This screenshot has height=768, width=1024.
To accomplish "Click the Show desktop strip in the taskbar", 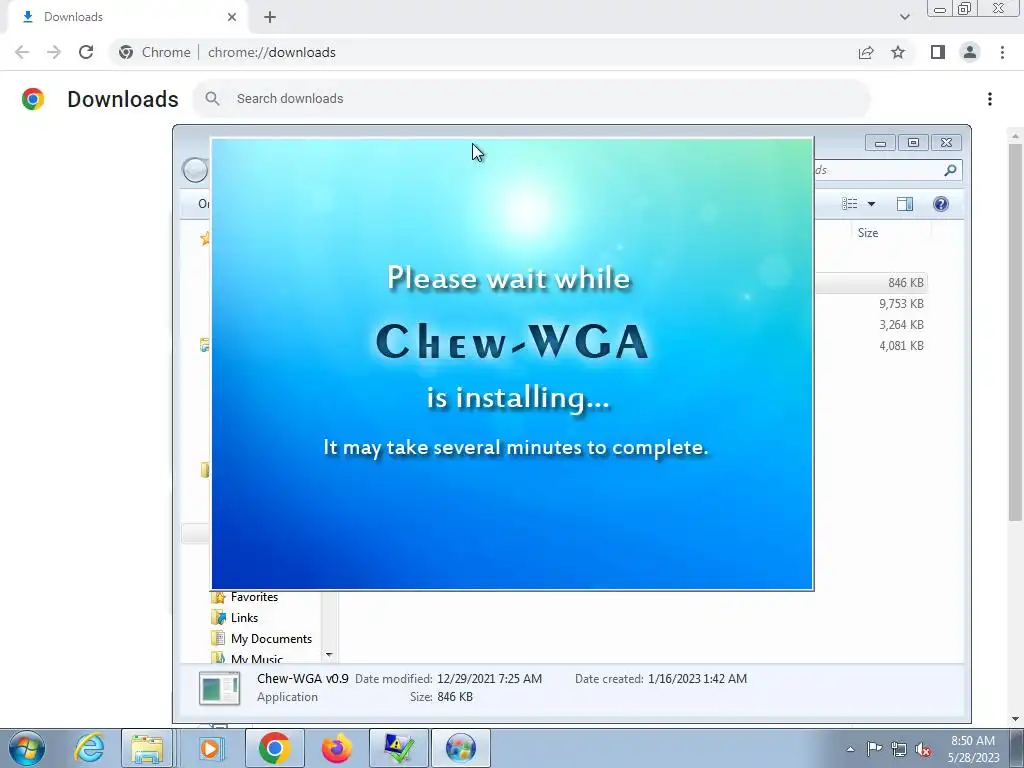I will click(x=1017, y=748).
